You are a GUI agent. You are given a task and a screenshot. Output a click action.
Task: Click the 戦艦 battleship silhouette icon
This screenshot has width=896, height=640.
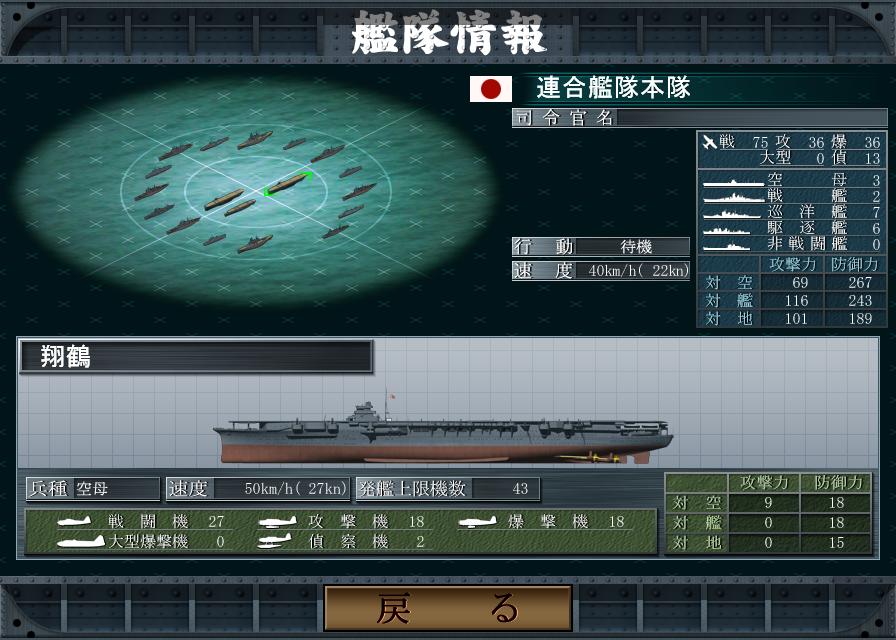(x=733, y=198)
